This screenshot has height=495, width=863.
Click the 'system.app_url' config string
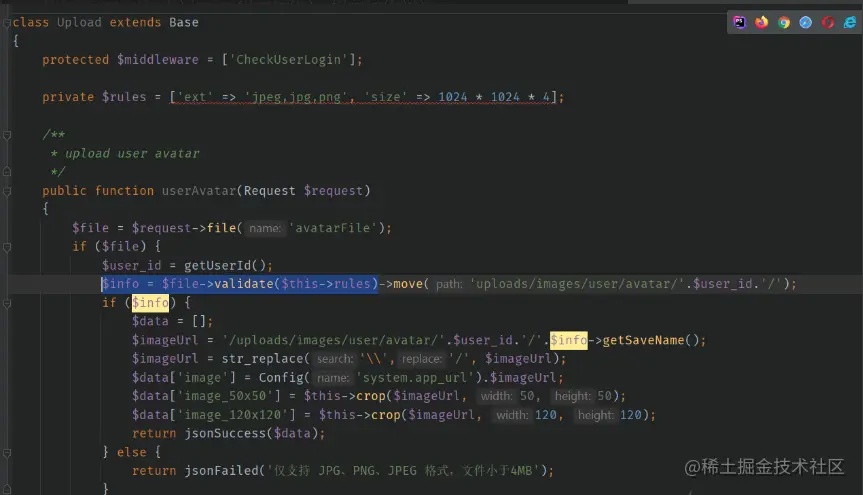[415, 377]
